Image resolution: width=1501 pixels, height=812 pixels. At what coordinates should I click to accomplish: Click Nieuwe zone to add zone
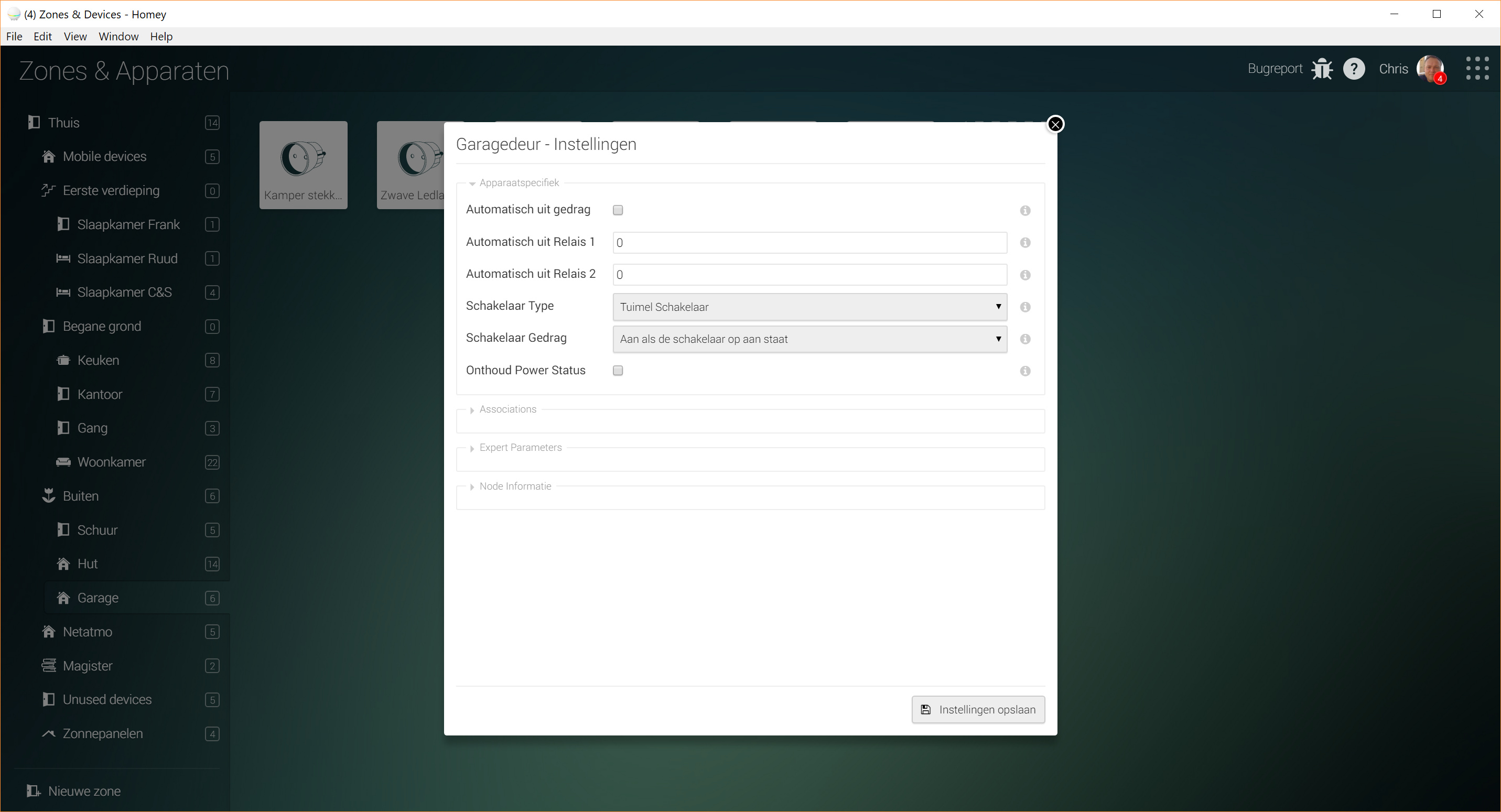[x=83, y=791]
